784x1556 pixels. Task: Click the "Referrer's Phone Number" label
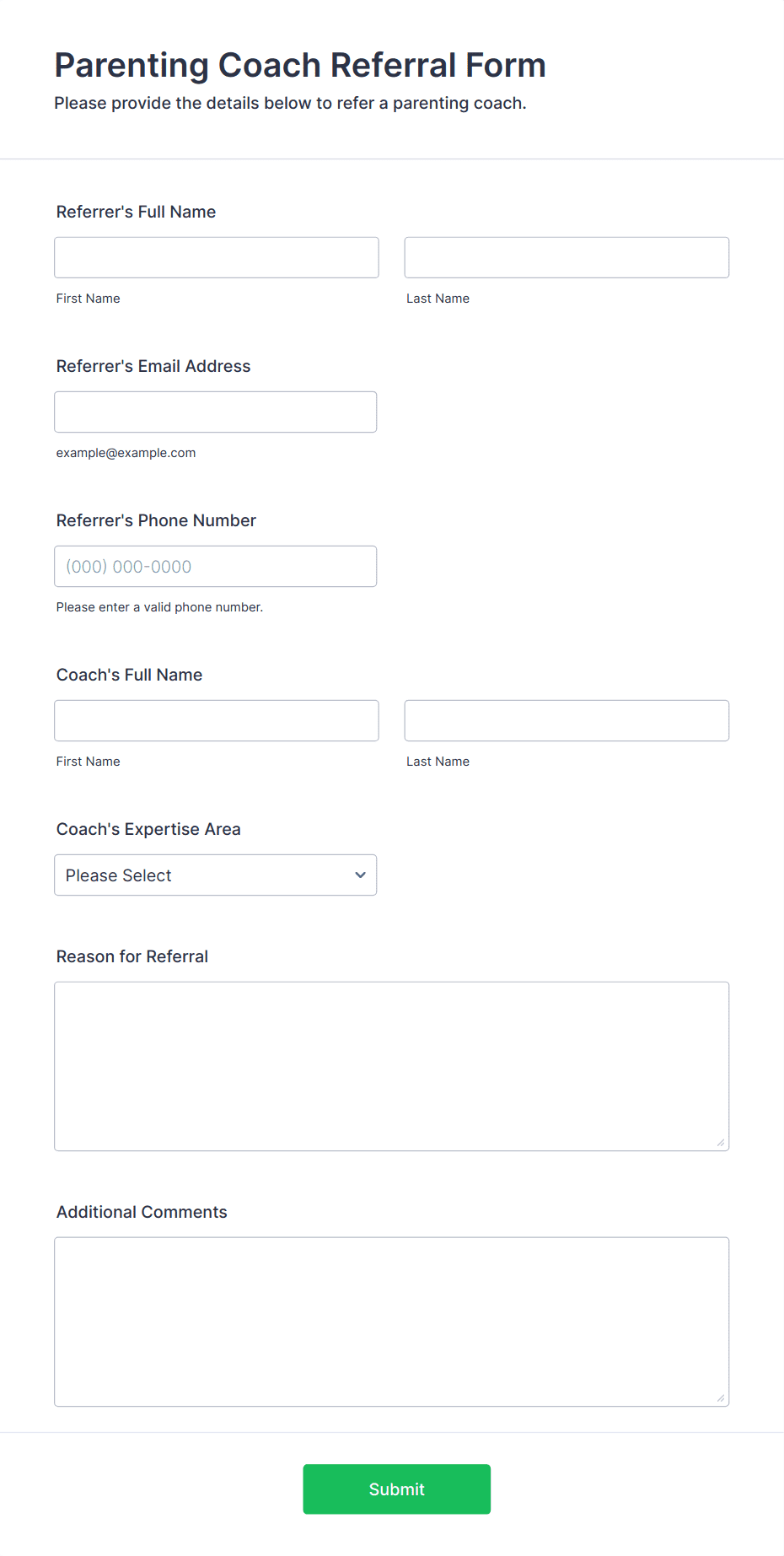pyautogui.click(x=156, y=520)
